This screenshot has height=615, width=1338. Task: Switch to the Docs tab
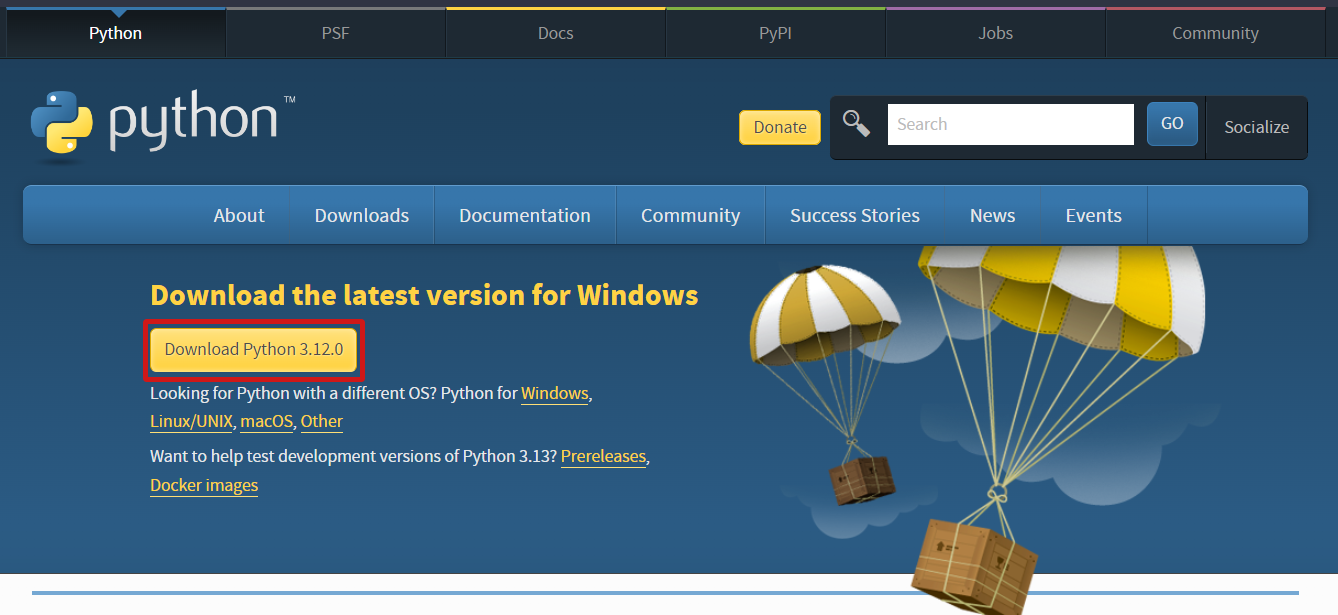[x=555, y=33]
